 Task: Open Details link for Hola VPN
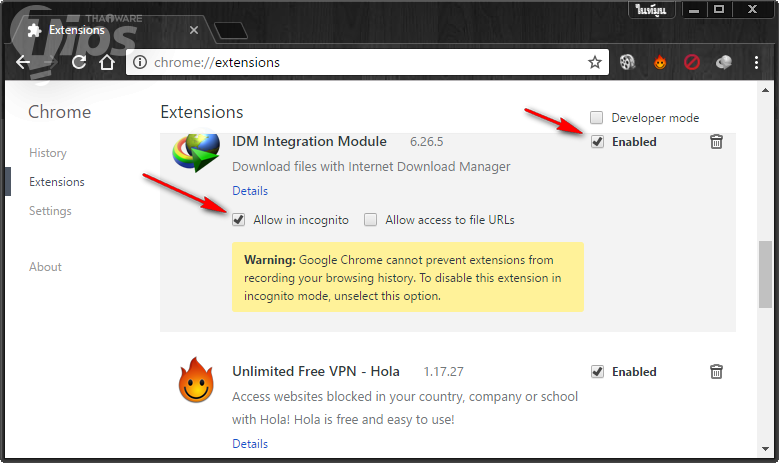coord(250,444)
